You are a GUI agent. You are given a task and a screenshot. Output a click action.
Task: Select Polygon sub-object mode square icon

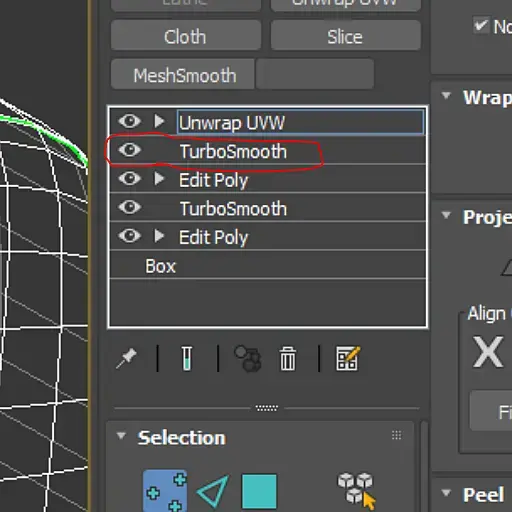tap(259, 492)
